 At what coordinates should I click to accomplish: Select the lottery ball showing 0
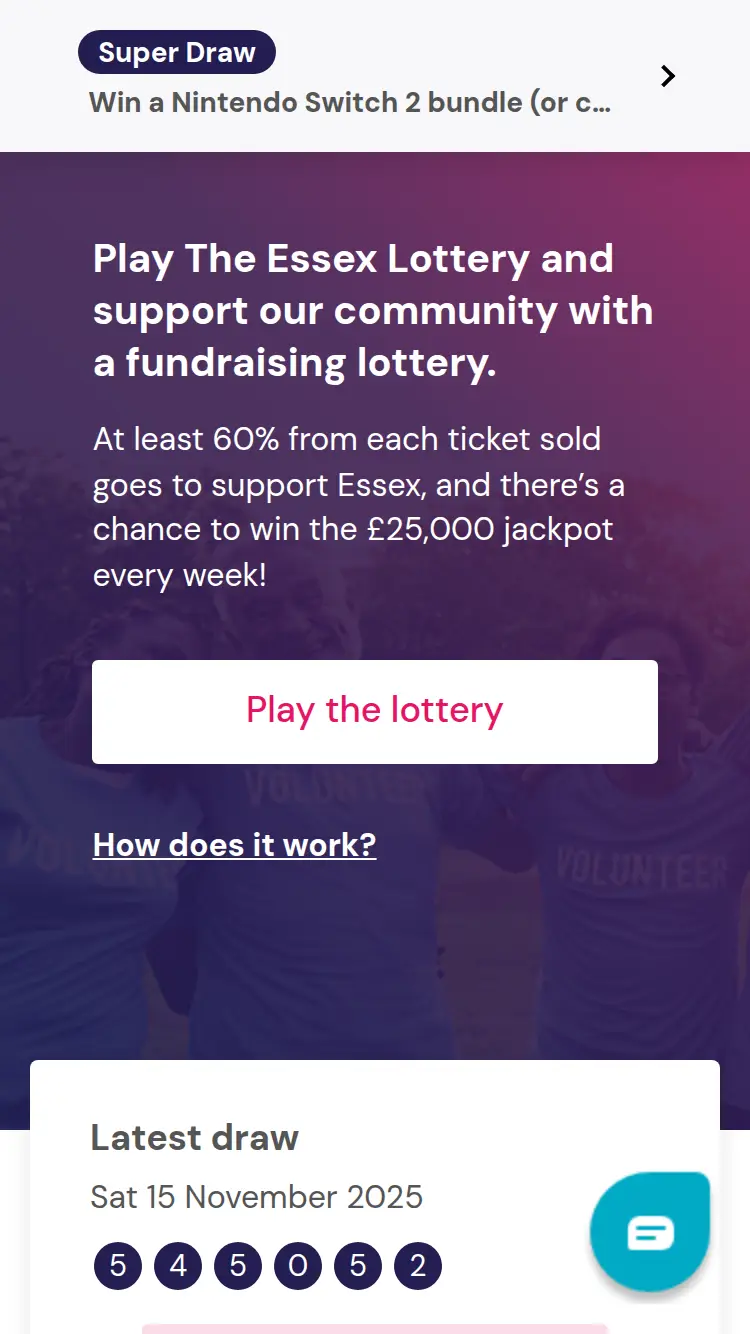click(297, 1265)
